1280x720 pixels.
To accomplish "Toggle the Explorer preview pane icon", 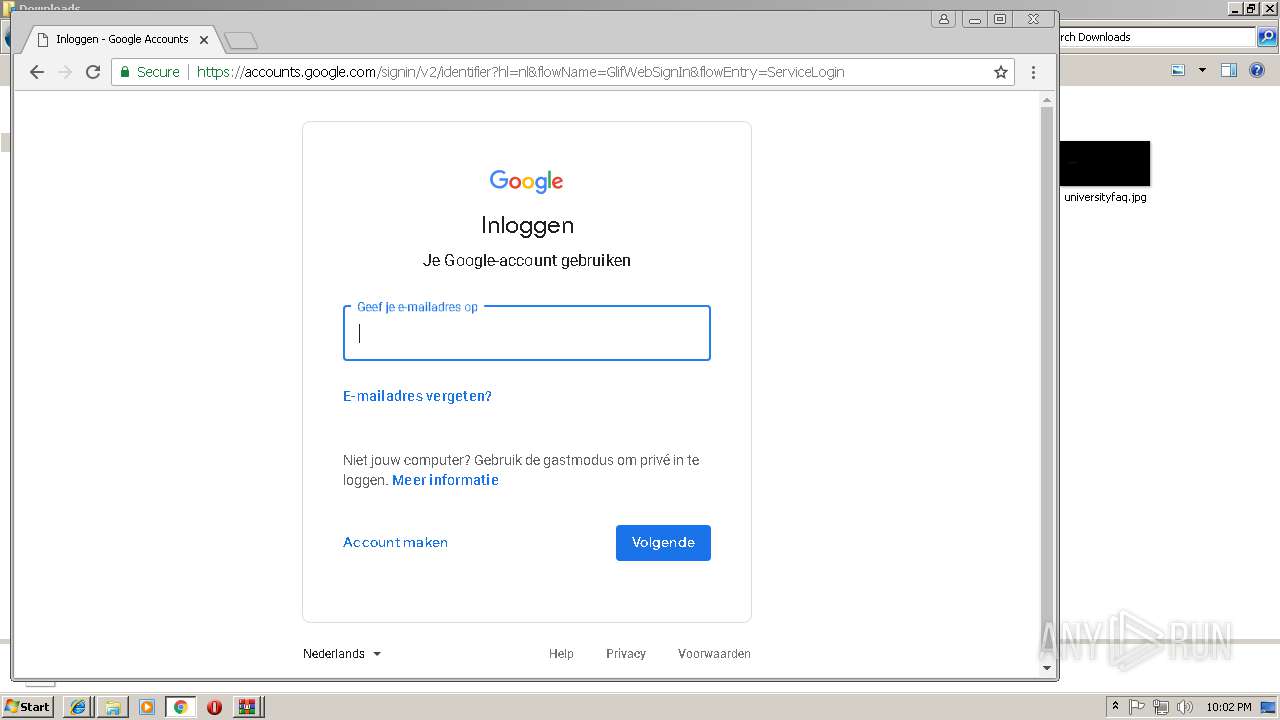I will pyautogui.click(x=1229, y=70).
